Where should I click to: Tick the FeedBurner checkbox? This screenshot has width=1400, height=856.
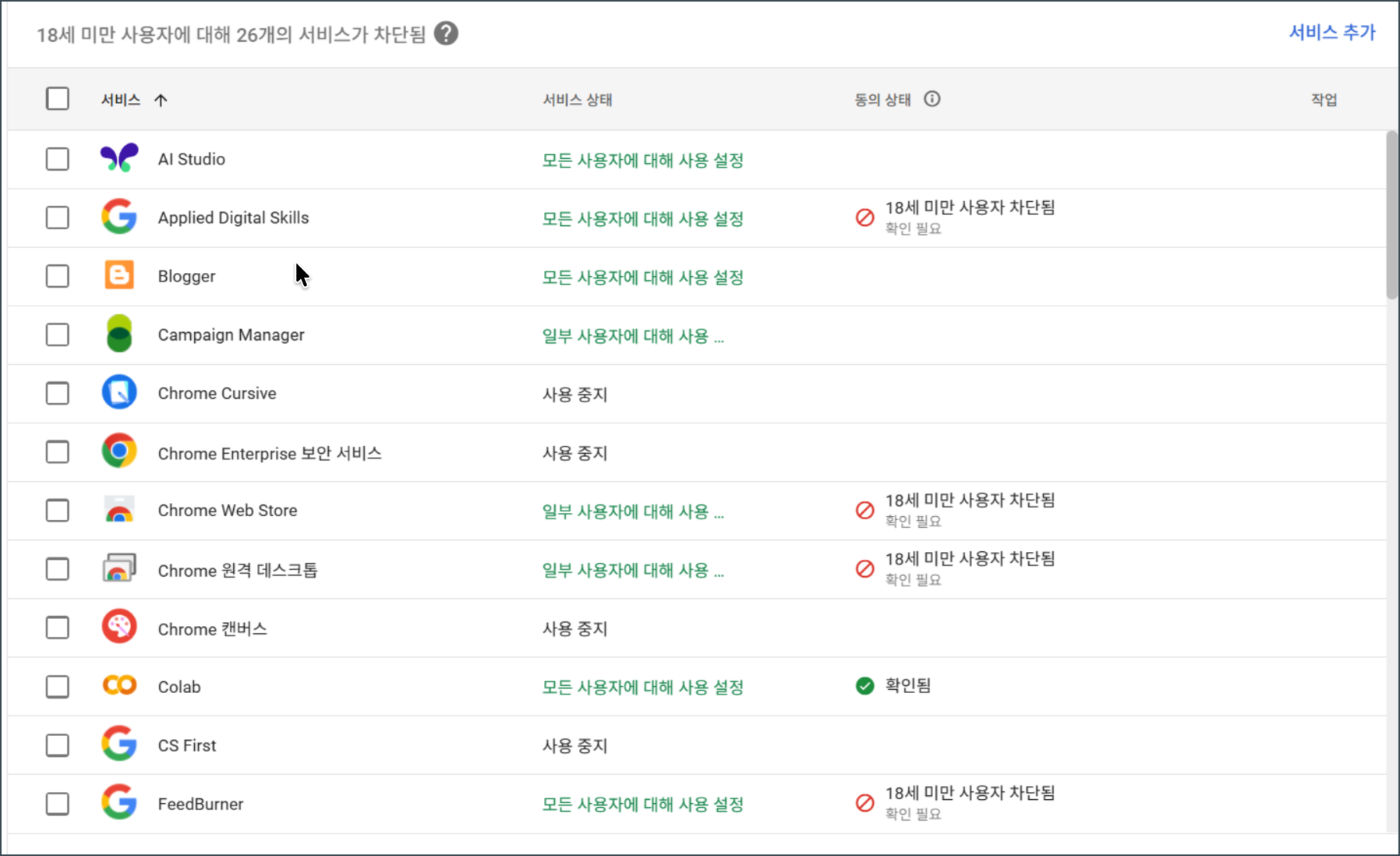pyautogui.click(x=58, y=804)
